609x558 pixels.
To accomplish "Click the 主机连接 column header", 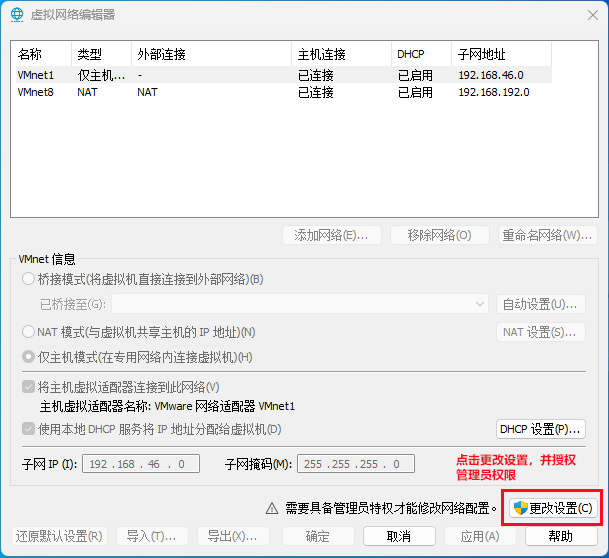I will pyautogui.click(x=342, y=54).
